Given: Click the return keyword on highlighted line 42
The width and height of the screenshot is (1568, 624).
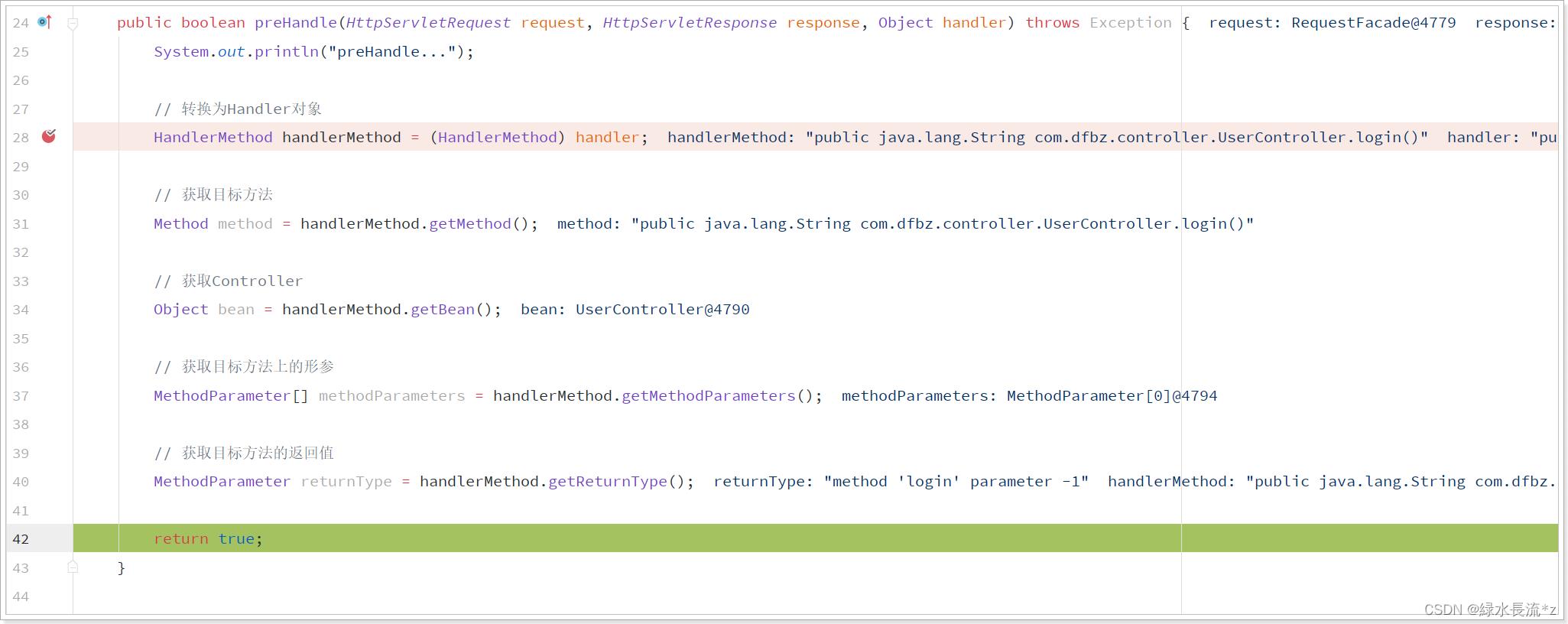Looking at the screenshot, I should coord(180,539).
